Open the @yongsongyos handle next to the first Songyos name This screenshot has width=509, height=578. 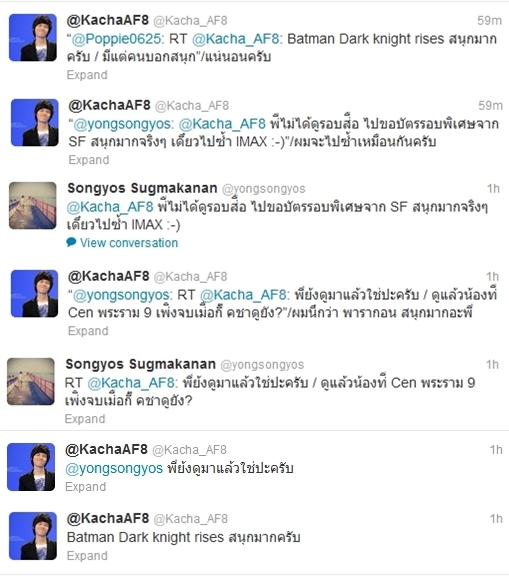click(264, 189)
